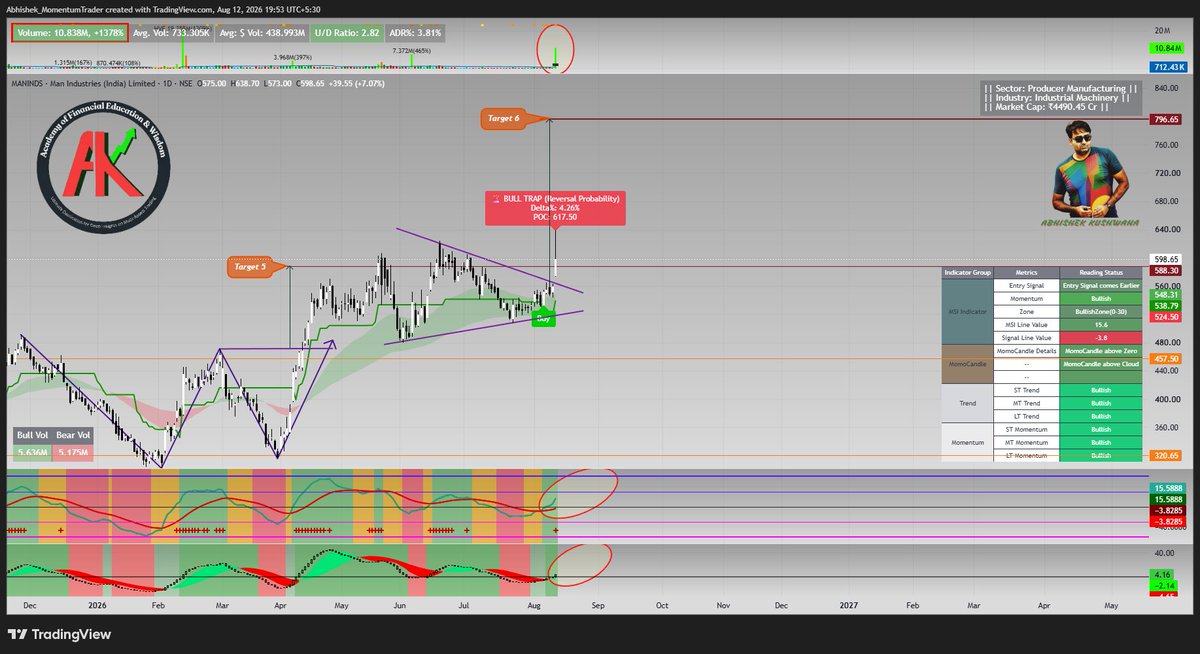
Task: Click the -2.14 oscillator value label
Action: (x=1166, y=586)
